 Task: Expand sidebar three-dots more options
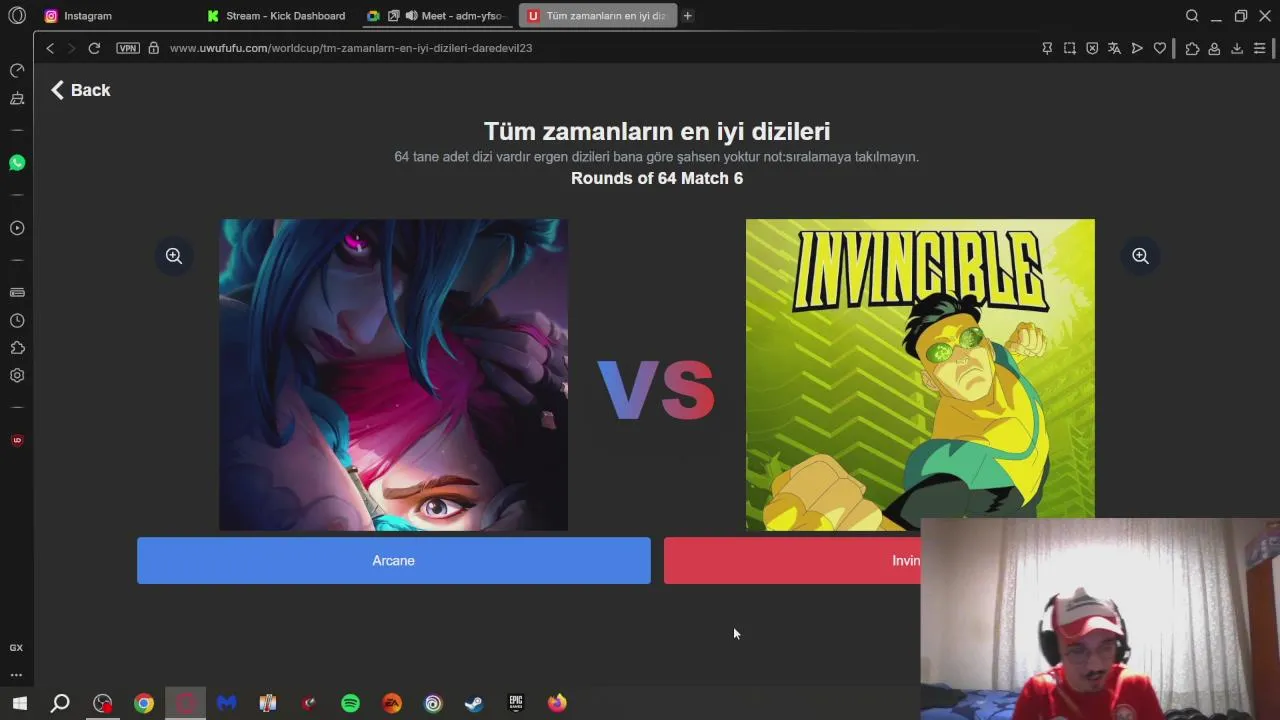click(x=17, y=675)
